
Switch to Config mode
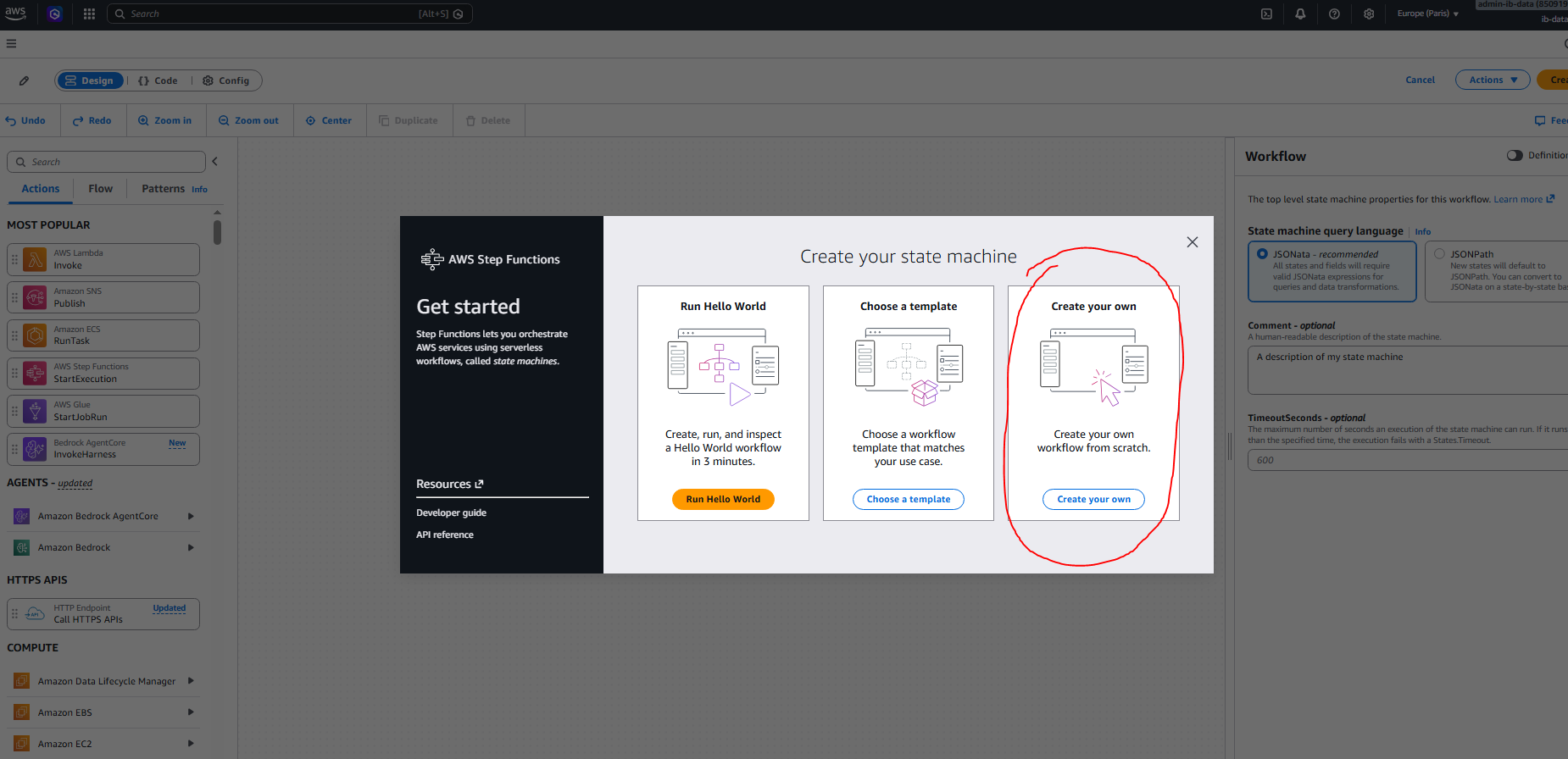coord(226,80)
